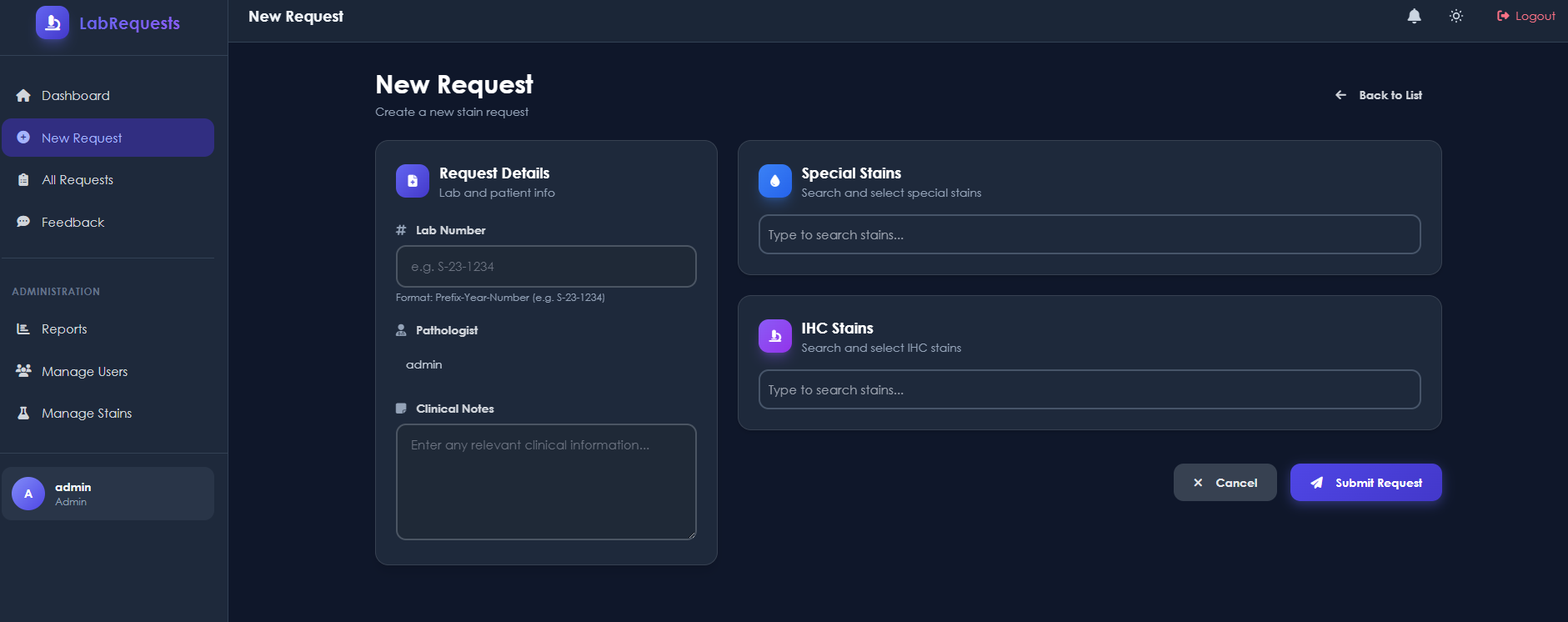
Task: Focus the Lab Number input field
Action: coord(546,267)
